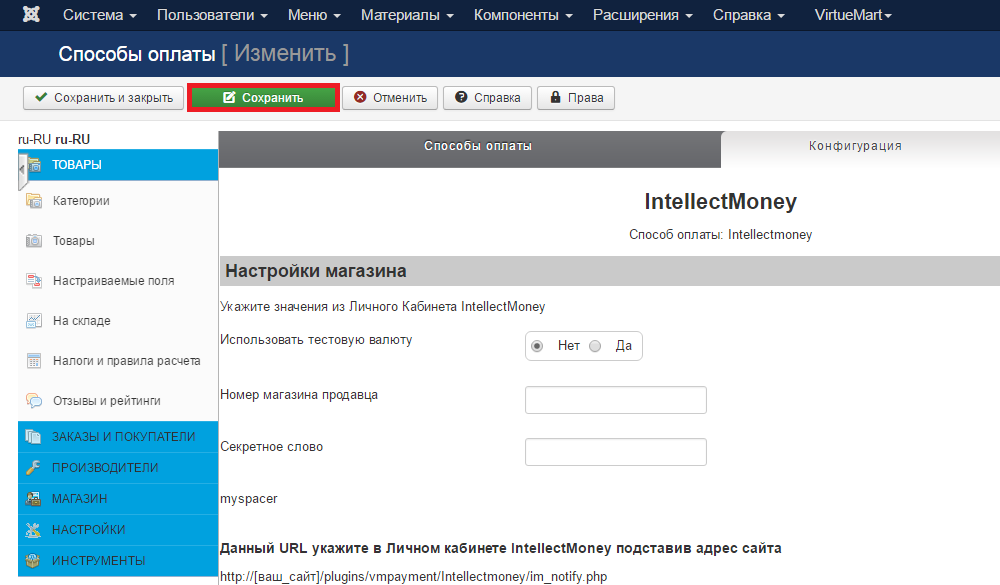Click the Настраиваемые поля icon
This screenshot has width=1000, height=585.
pos(34,281)
